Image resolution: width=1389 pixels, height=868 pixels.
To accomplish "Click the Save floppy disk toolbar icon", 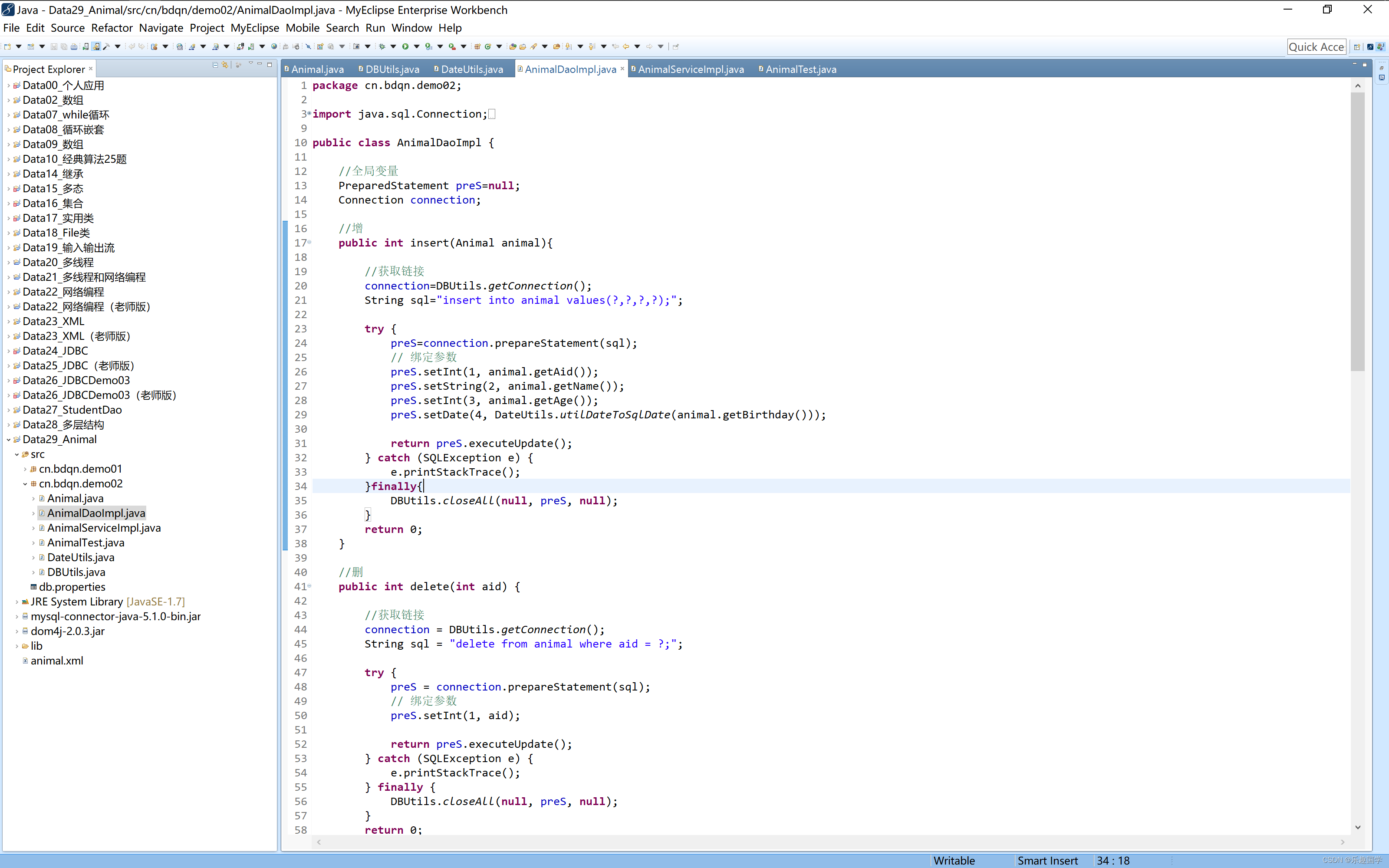I will [53, 46].
